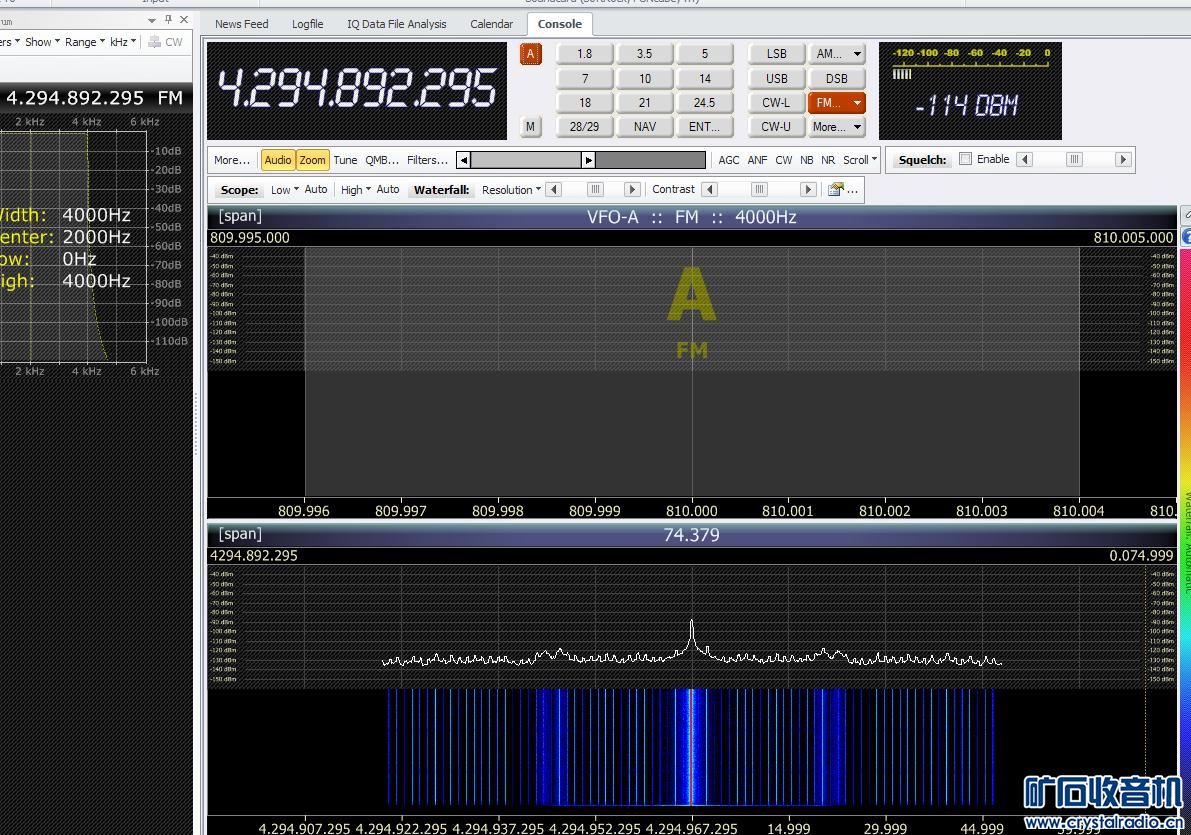Select the Console tab
This screenshot has width=1191, height=835.
[560, 24]
